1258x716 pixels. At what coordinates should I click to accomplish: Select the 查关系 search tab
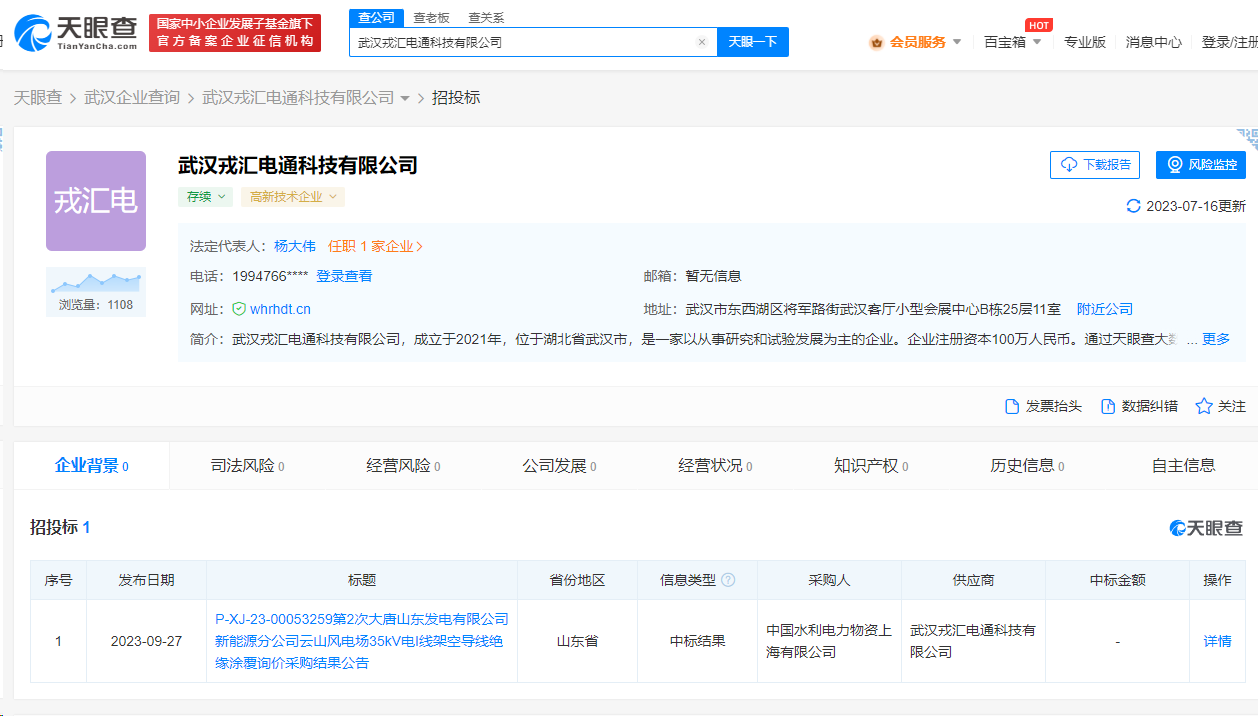tap(486, 18)
